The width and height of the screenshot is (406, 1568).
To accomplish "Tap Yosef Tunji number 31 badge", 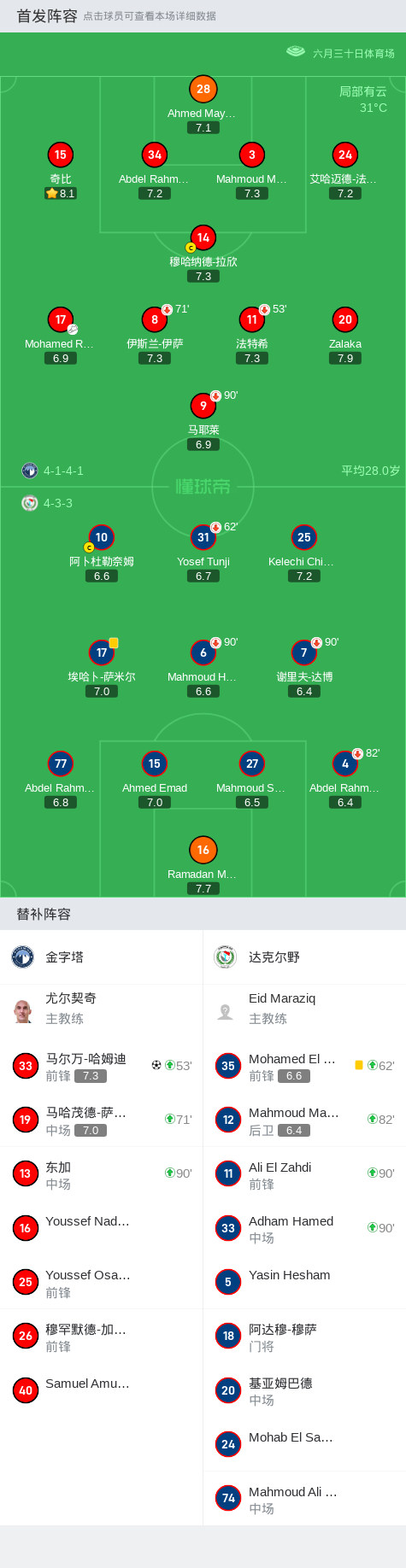I will coord(203,537).
